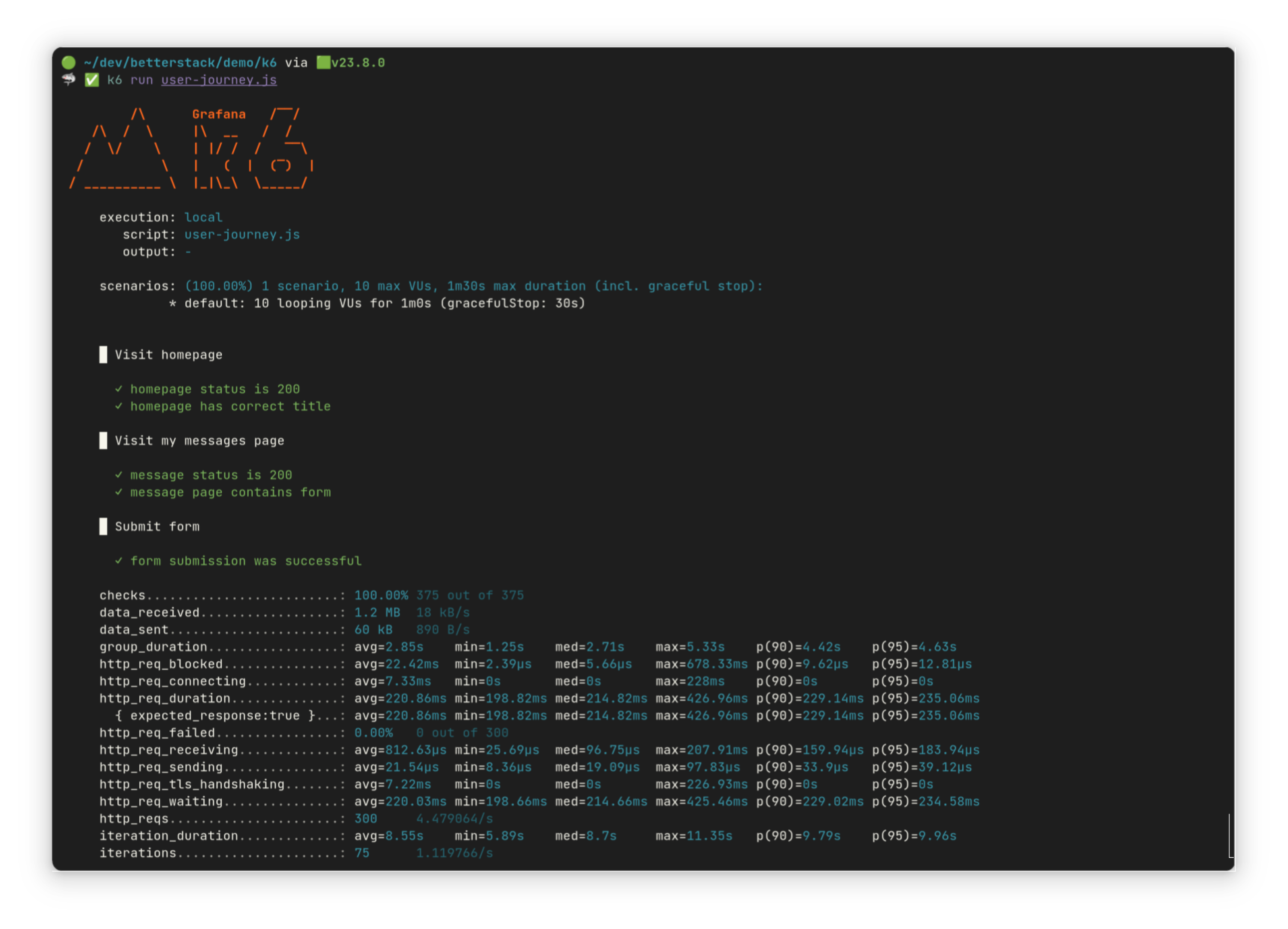Click checkmark next to message page contains form

pyautogui.click(x=119, y=492)
